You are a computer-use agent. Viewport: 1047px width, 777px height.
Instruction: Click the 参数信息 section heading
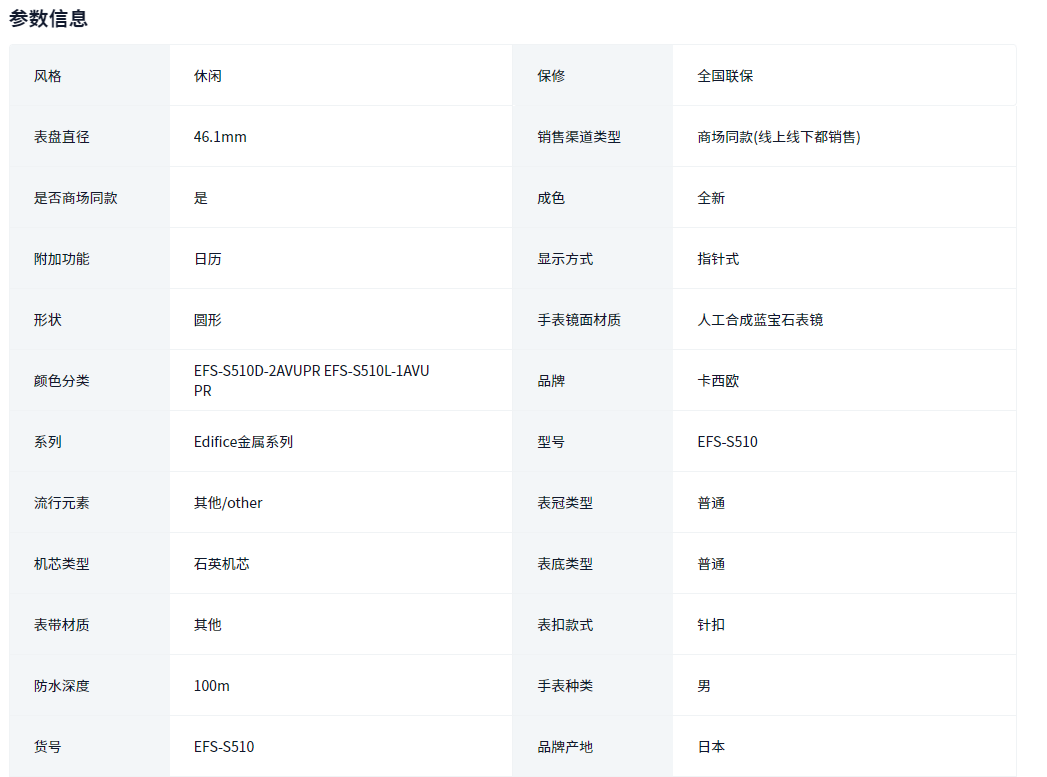pos(49,18)
